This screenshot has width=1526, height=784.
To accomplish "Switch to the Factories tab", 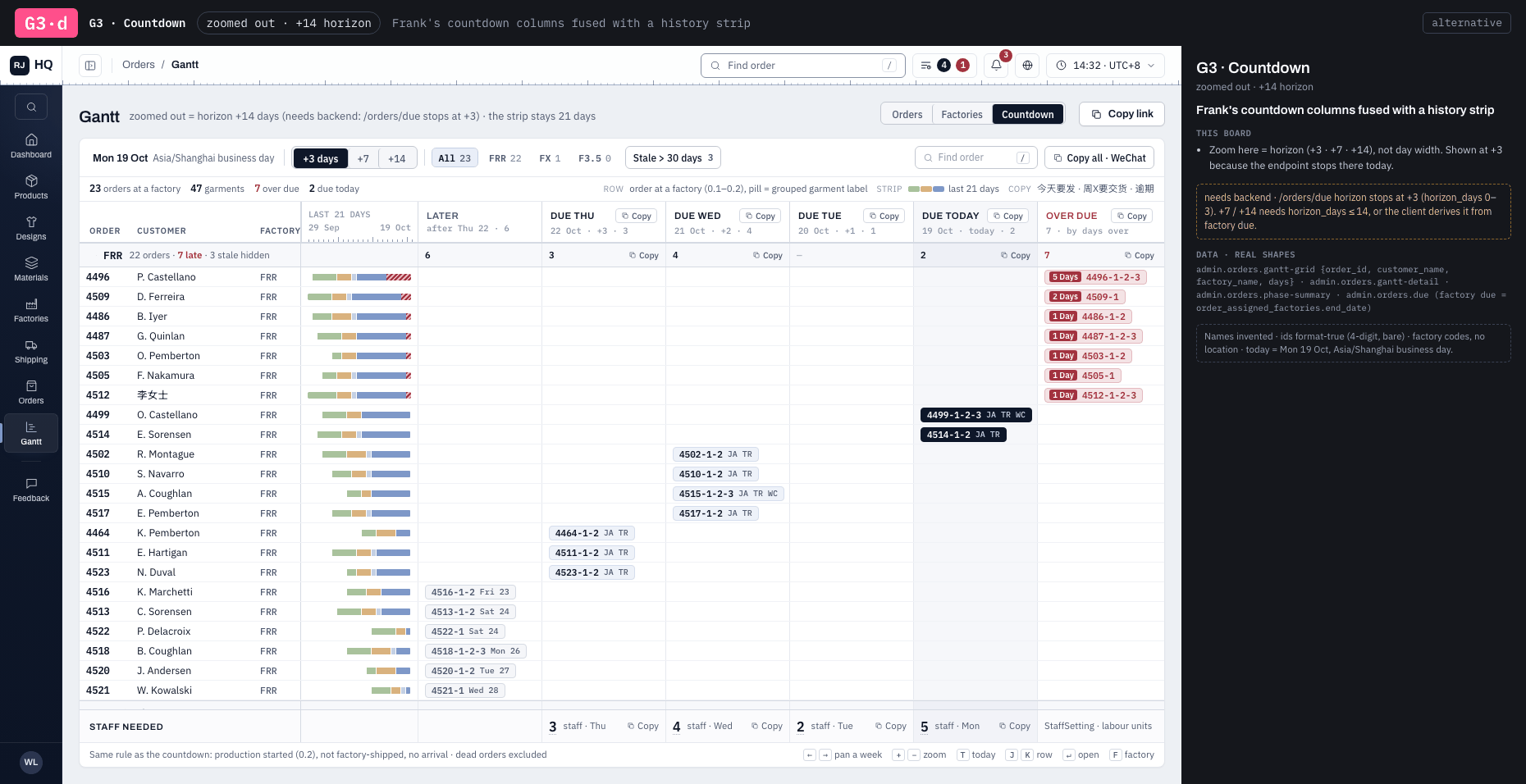I will [x=962, y=114].
